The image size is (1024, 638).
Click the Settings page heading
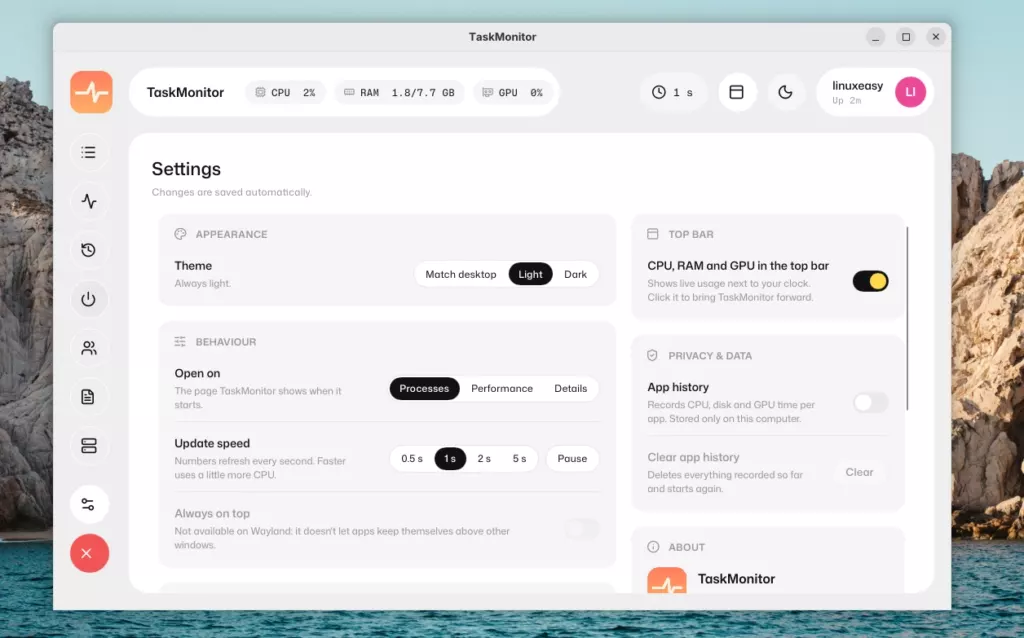click(186, 169)
